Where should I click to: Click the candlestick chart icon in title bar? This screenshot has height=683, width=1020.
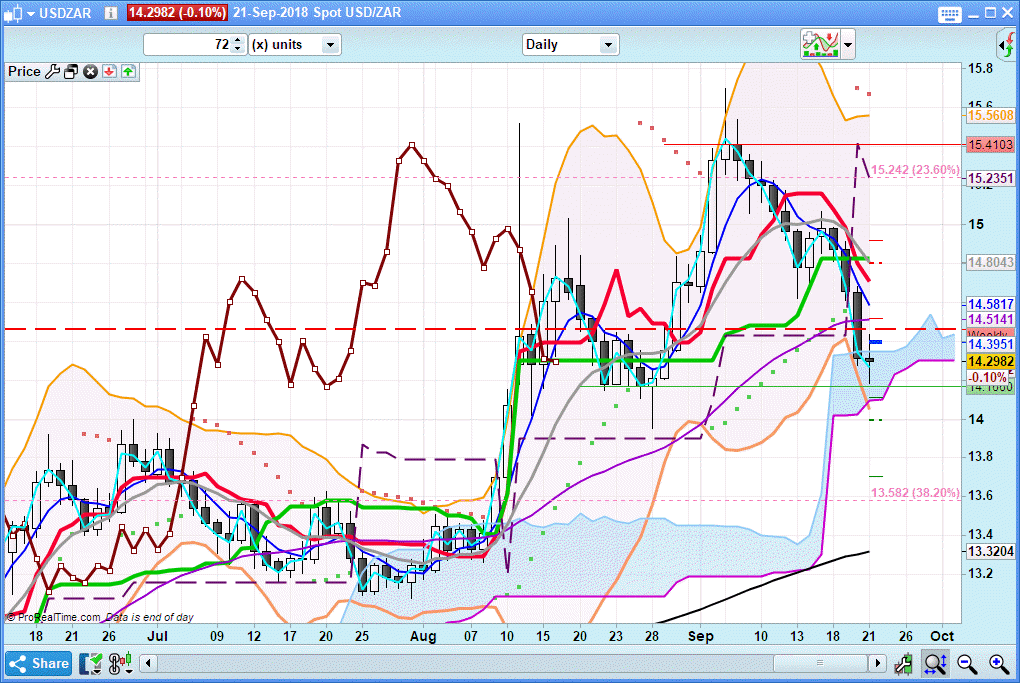point(12,13)
